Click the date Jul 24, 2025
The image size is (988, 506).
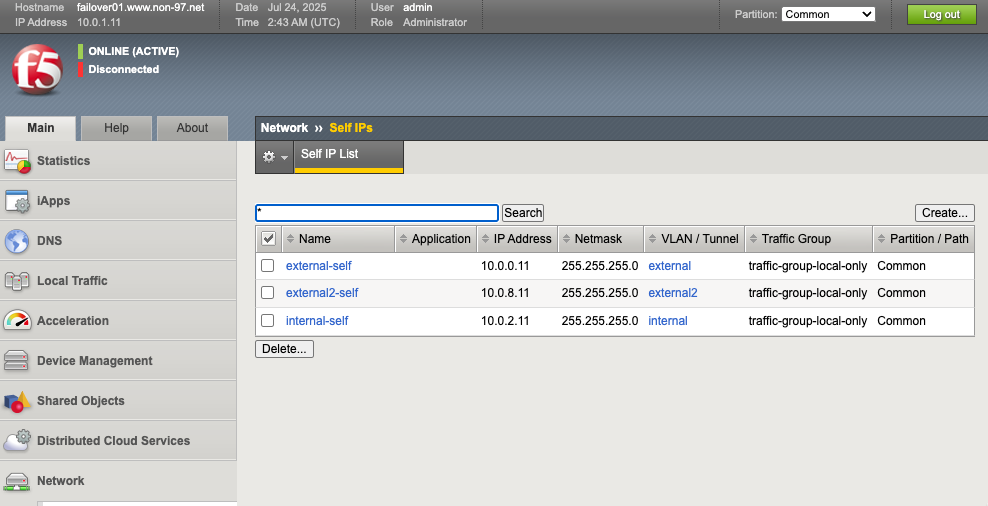(x=297, y=8)
